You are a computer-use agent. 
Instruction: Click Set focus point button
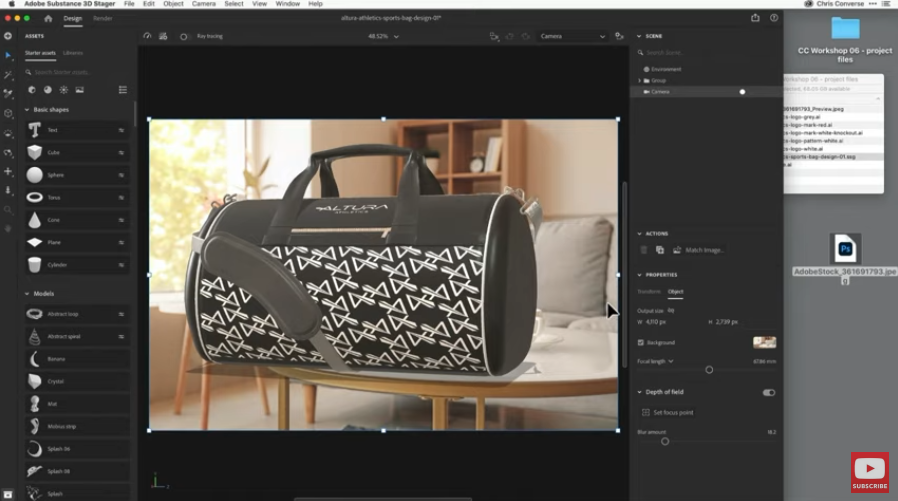coord(668,412)
